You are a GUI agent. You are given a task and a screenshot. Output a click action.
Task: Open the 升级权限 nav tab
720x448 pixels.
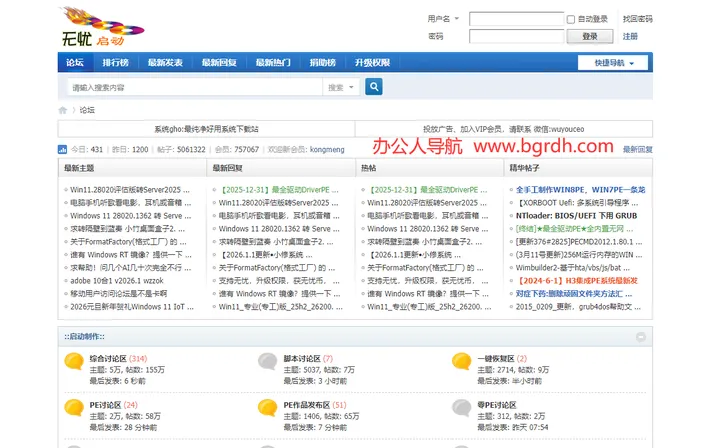[x=372, y=62]
